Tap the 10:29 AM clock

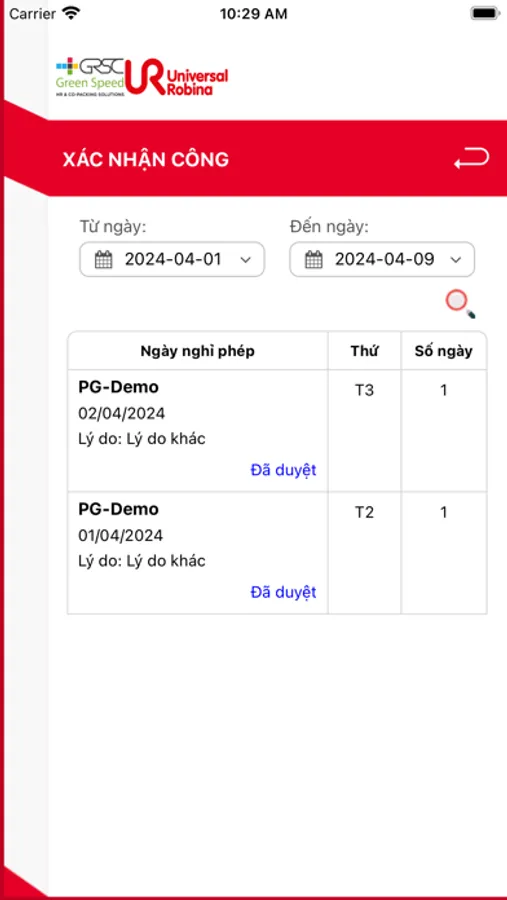pyautogui.click(x=253, y=14)
